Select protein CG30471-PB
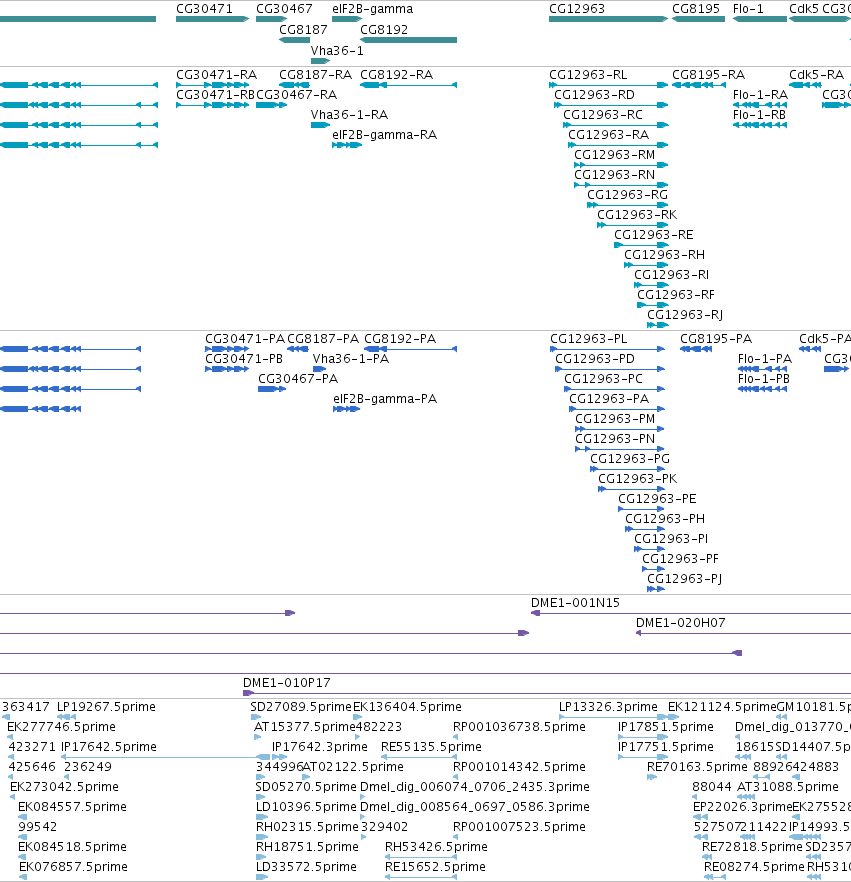851x882 pixels. 244,359
